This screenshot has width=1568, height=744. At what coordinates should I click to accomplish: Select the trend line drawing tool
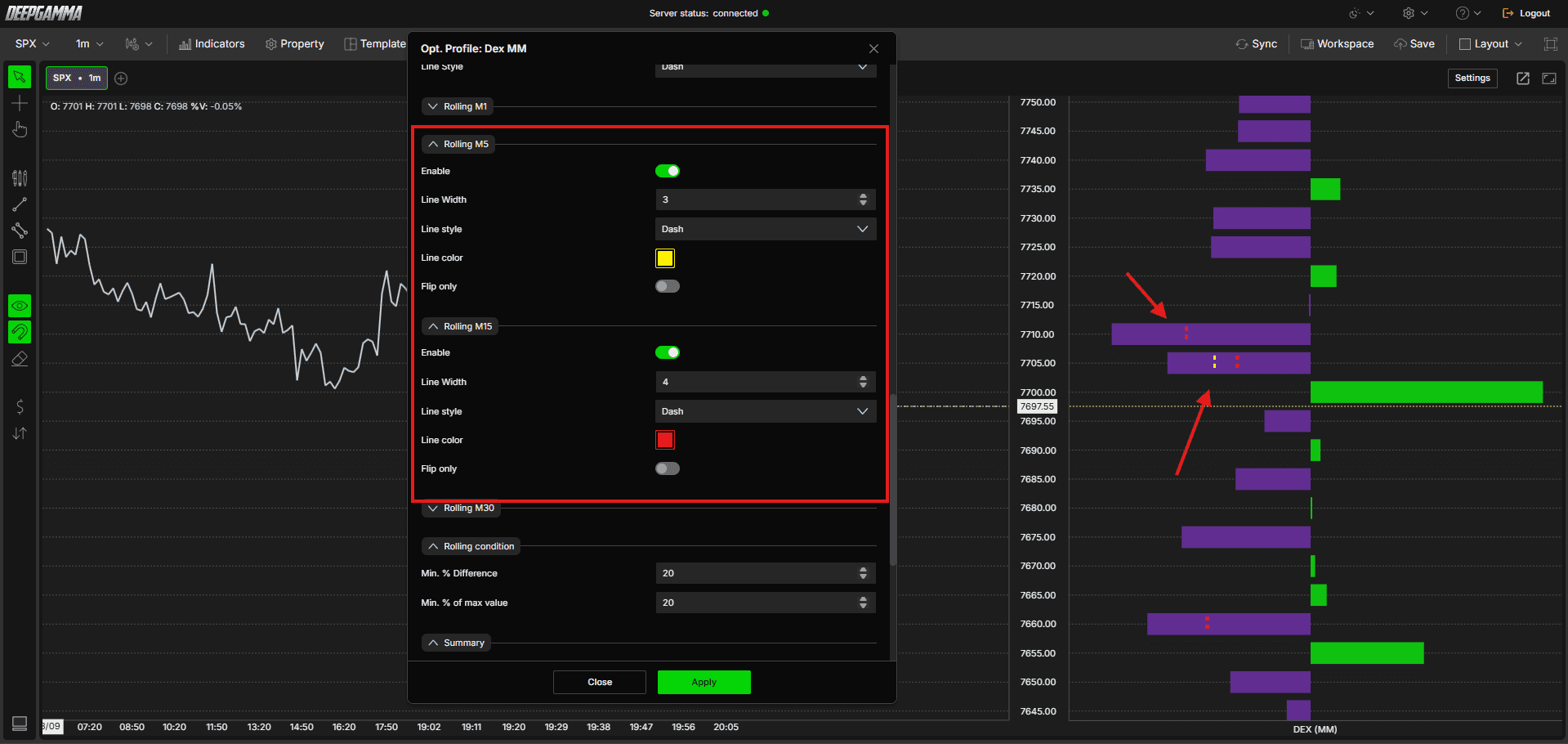click(x=20, y=204)
